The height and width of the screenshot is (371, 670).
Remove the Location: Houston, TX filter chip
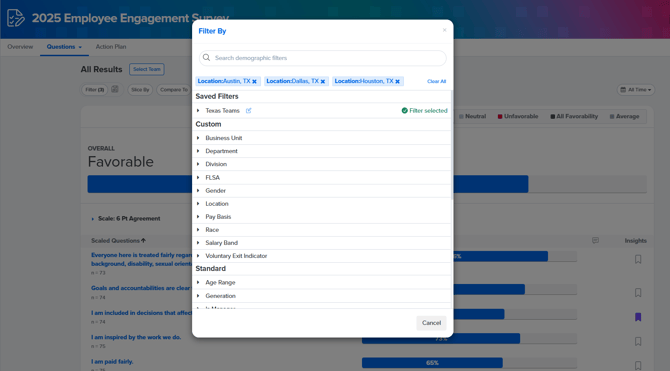(x=397, y=81)
